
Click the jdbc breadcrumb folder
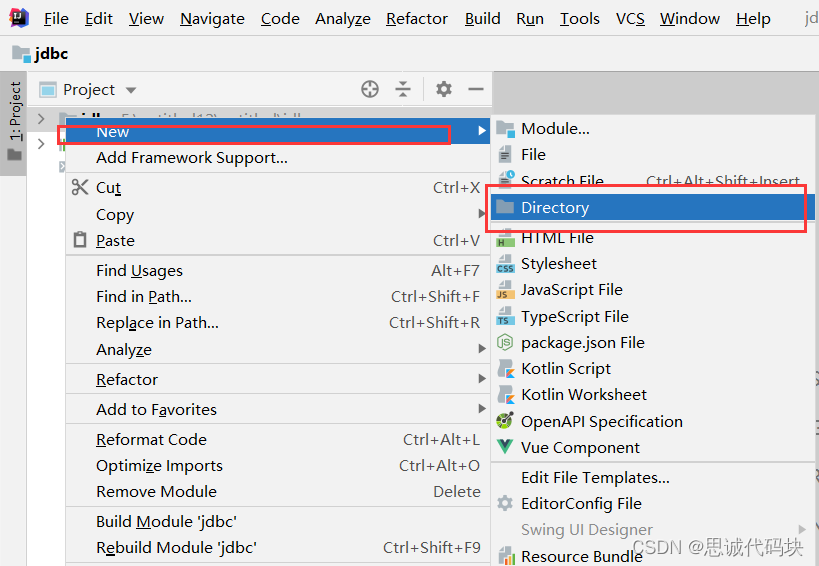40,54
